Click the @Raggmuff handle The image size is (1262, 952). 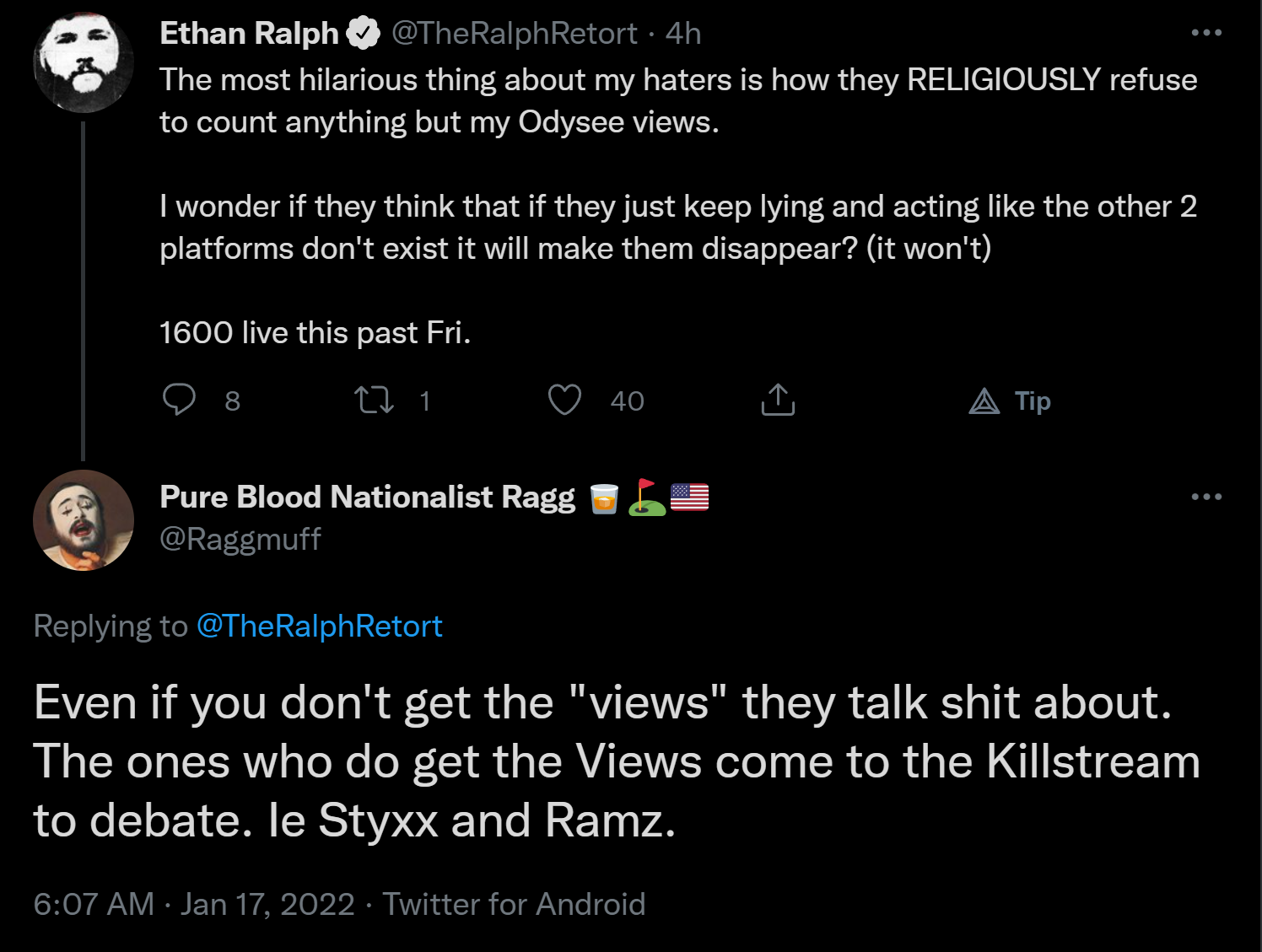(240, 539)
